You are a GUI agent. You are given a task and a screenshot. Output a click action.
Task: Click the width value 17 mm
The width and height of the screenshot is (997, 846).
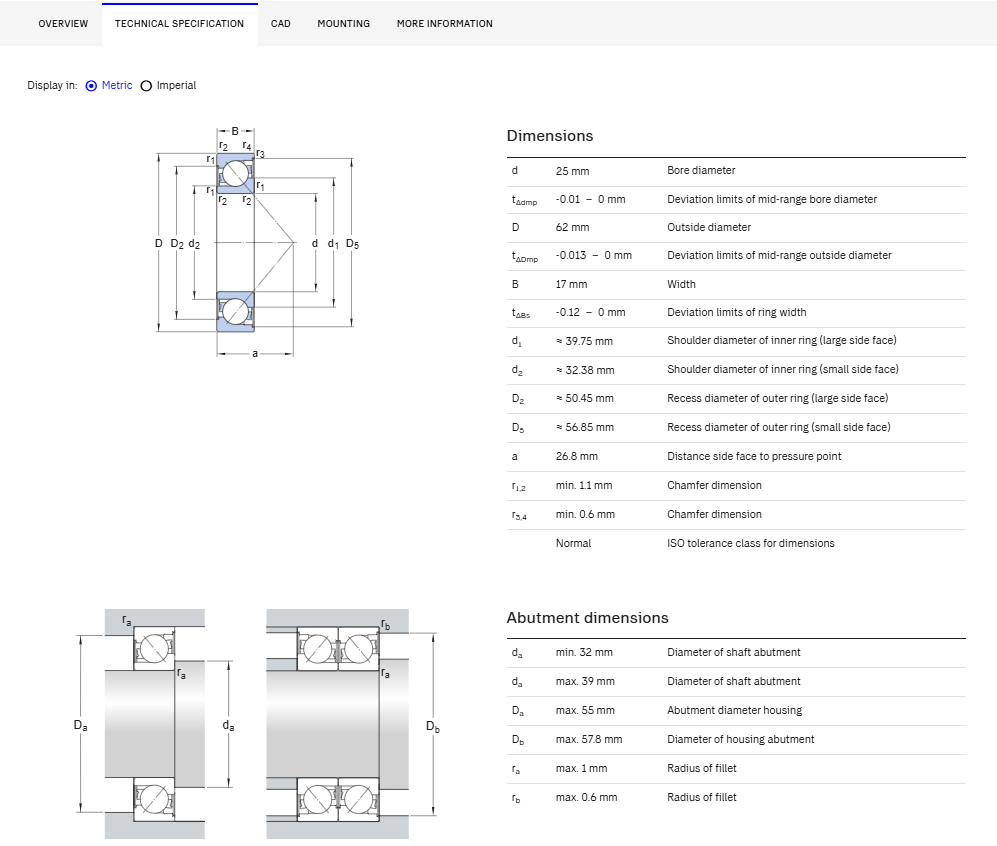[x=571, y=284]
